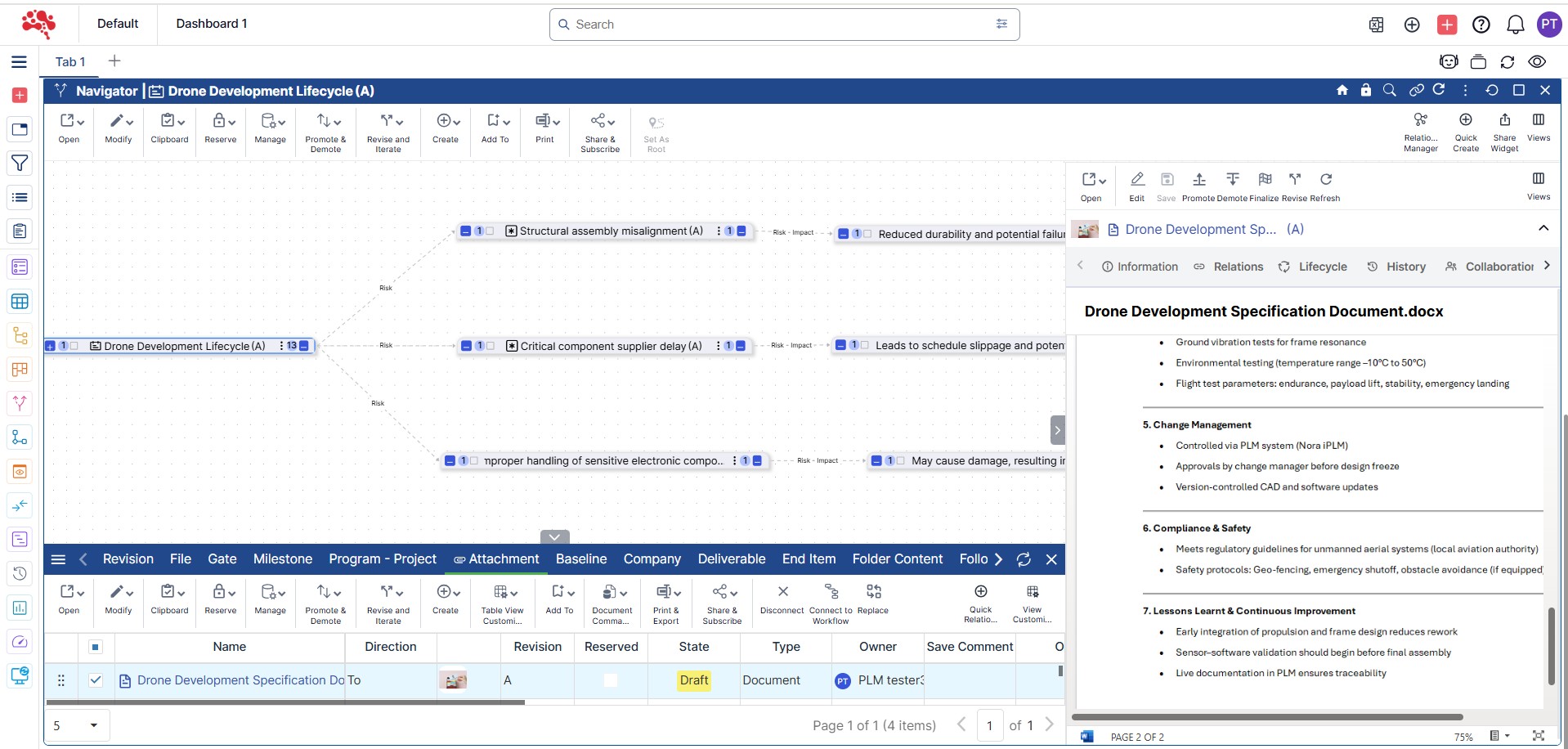Click the Relations Manager icon
Image resolution: width=1568 pixels, height=749 pixels.
[x=1420, y=122]
